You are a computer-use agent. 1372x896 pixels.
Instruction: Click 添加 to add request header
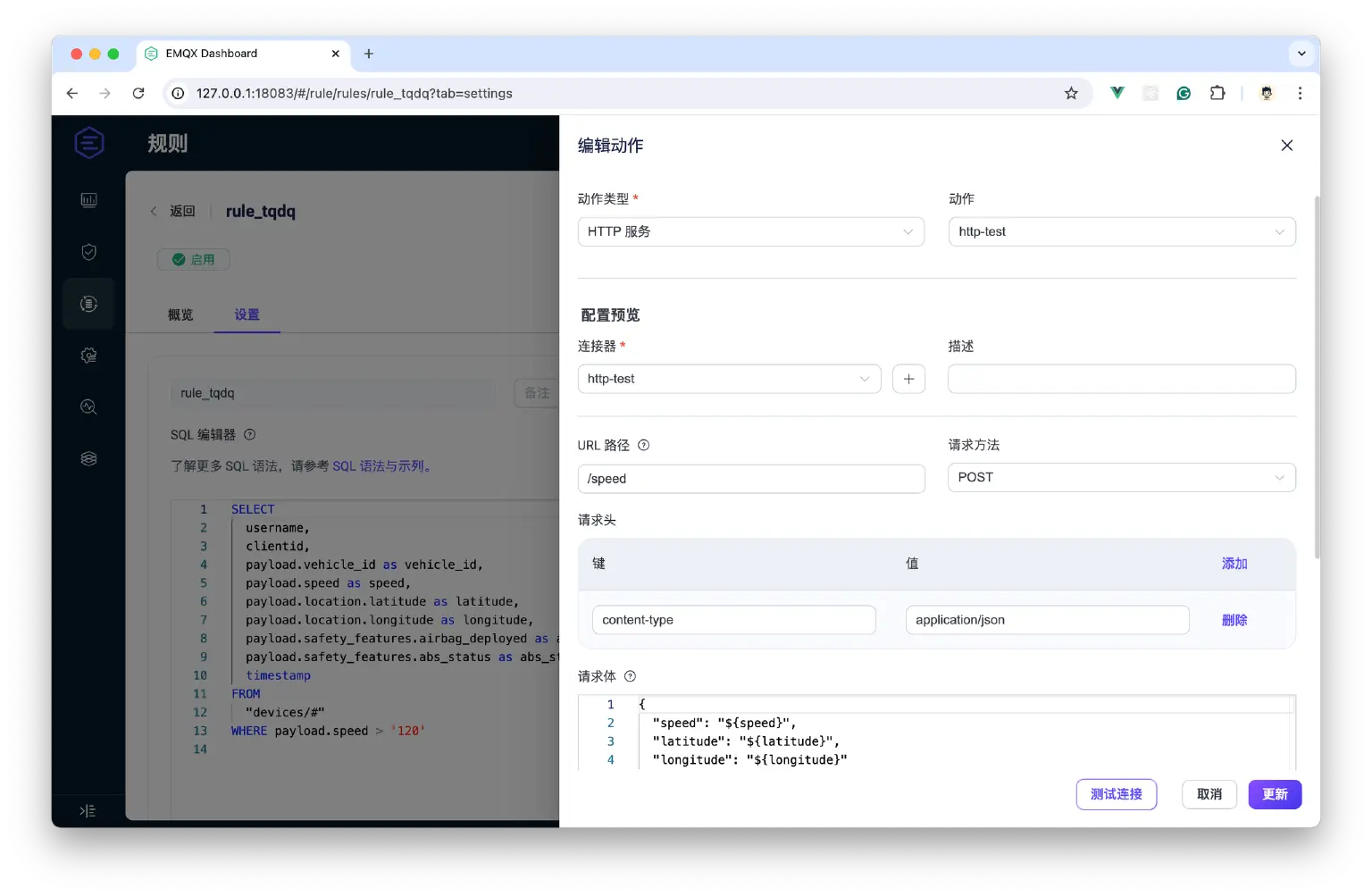[x=1234, y=564]
